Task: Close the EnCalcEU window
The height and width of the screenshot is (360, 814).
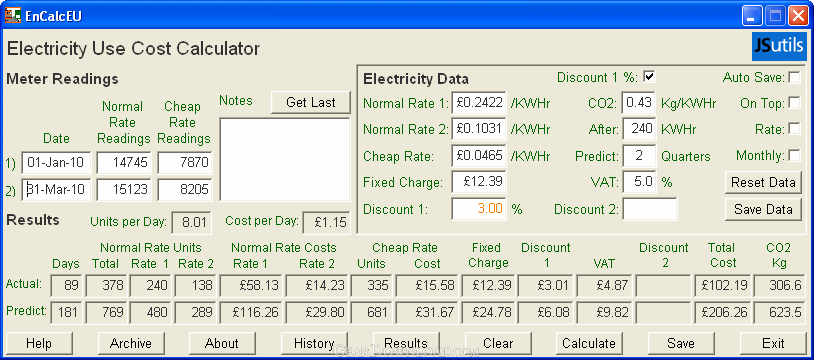Action: [x=797, y=16]
